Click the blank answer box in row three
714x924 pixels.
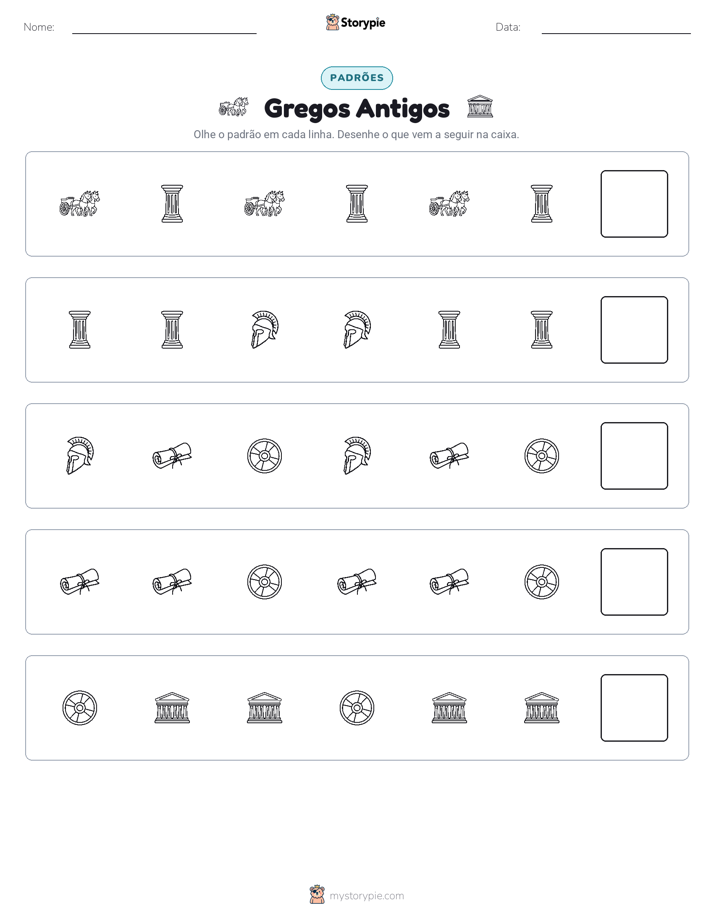[634, 456]
